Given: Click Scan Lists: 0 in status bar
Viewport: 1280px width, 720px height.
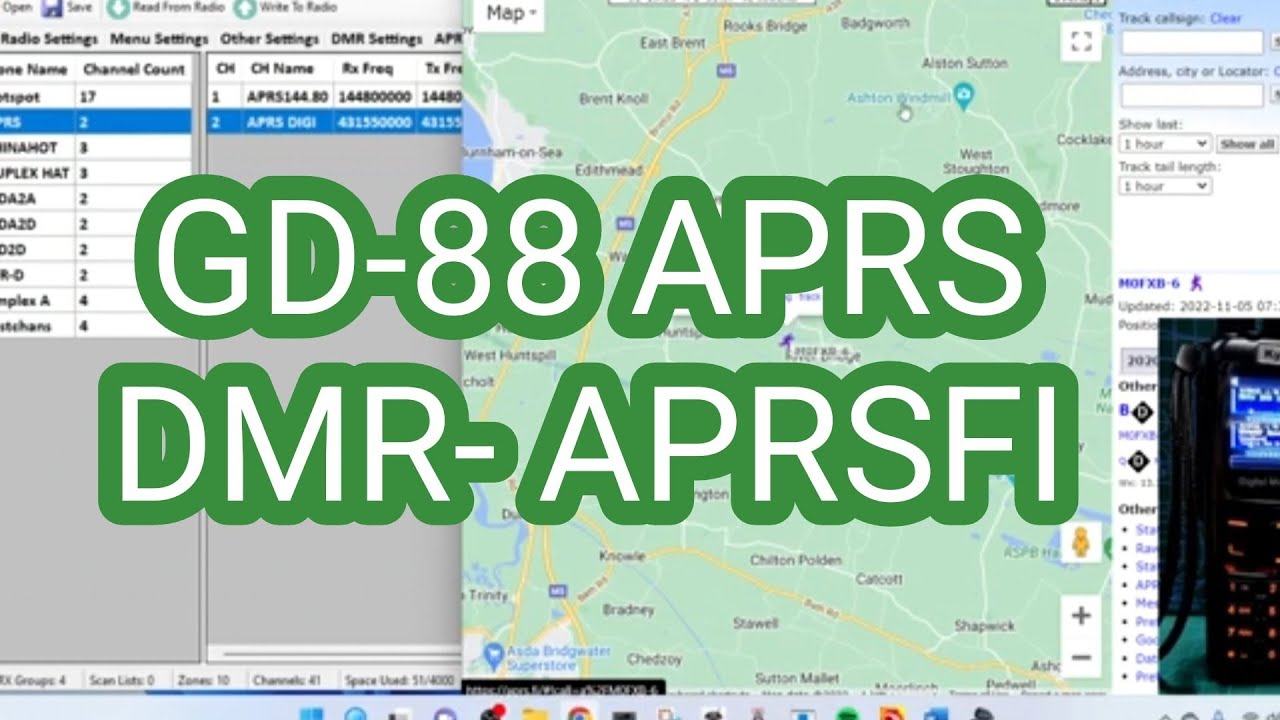Looking at the screenshot, I should click(121, 680).
